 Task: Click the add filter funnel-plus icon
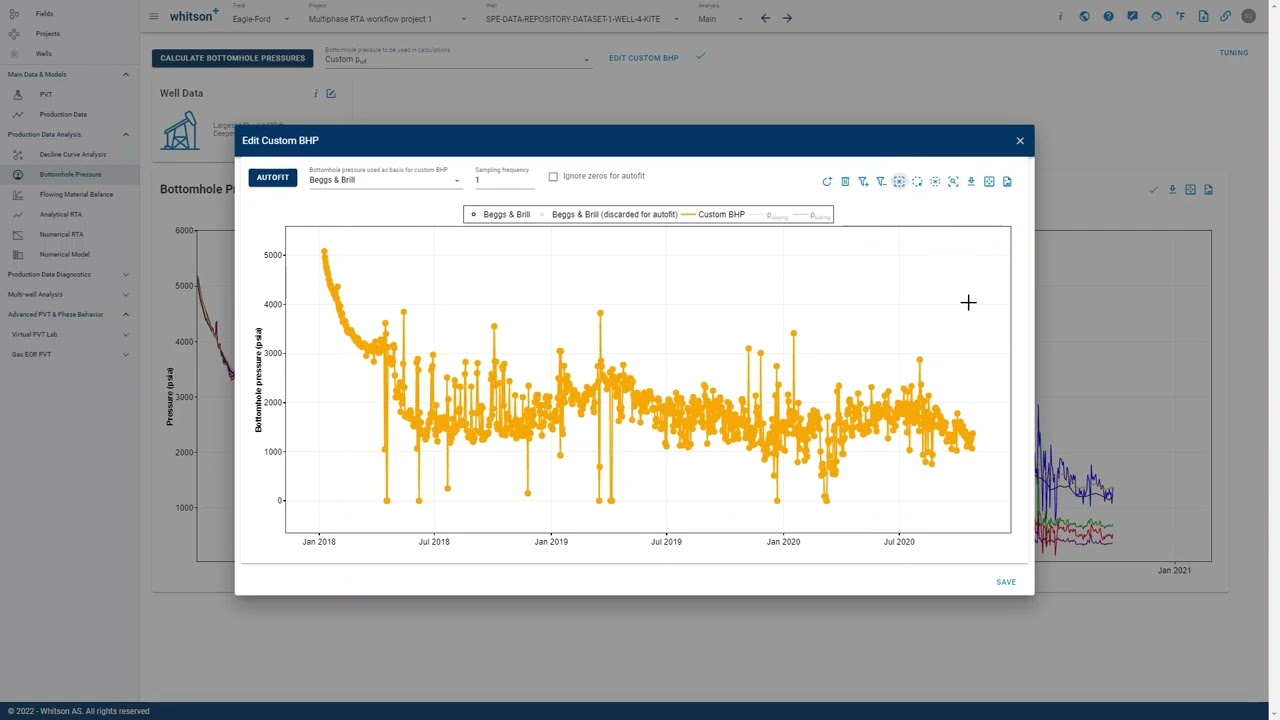pos(863,182)
